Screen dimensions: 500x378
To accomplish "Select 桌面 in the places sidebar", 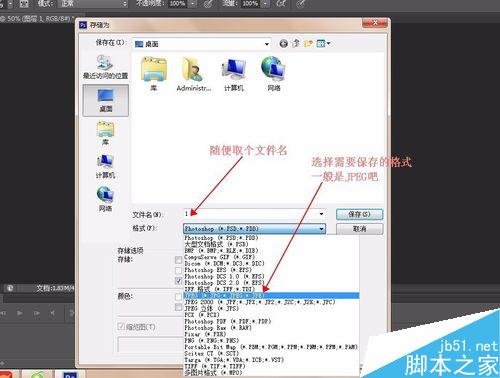I will (105, 100).
